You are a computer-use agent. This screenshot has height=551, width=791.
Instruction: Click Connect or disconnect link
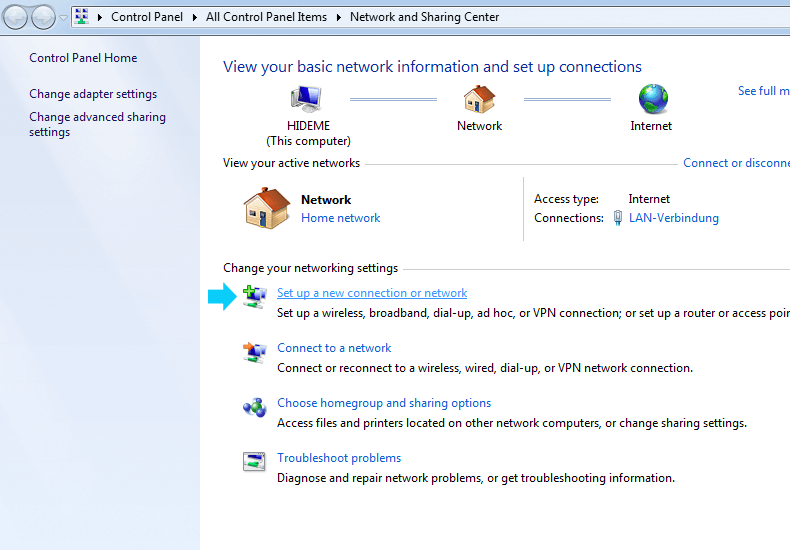pos(737,163)
